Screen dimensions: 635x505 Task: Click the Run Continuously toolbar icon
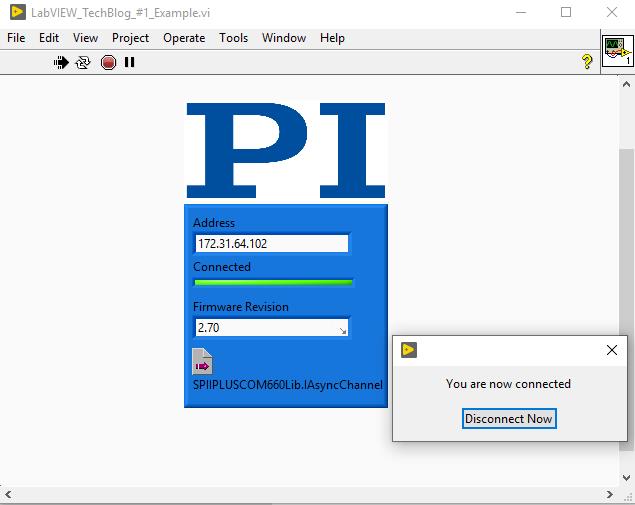83,62
